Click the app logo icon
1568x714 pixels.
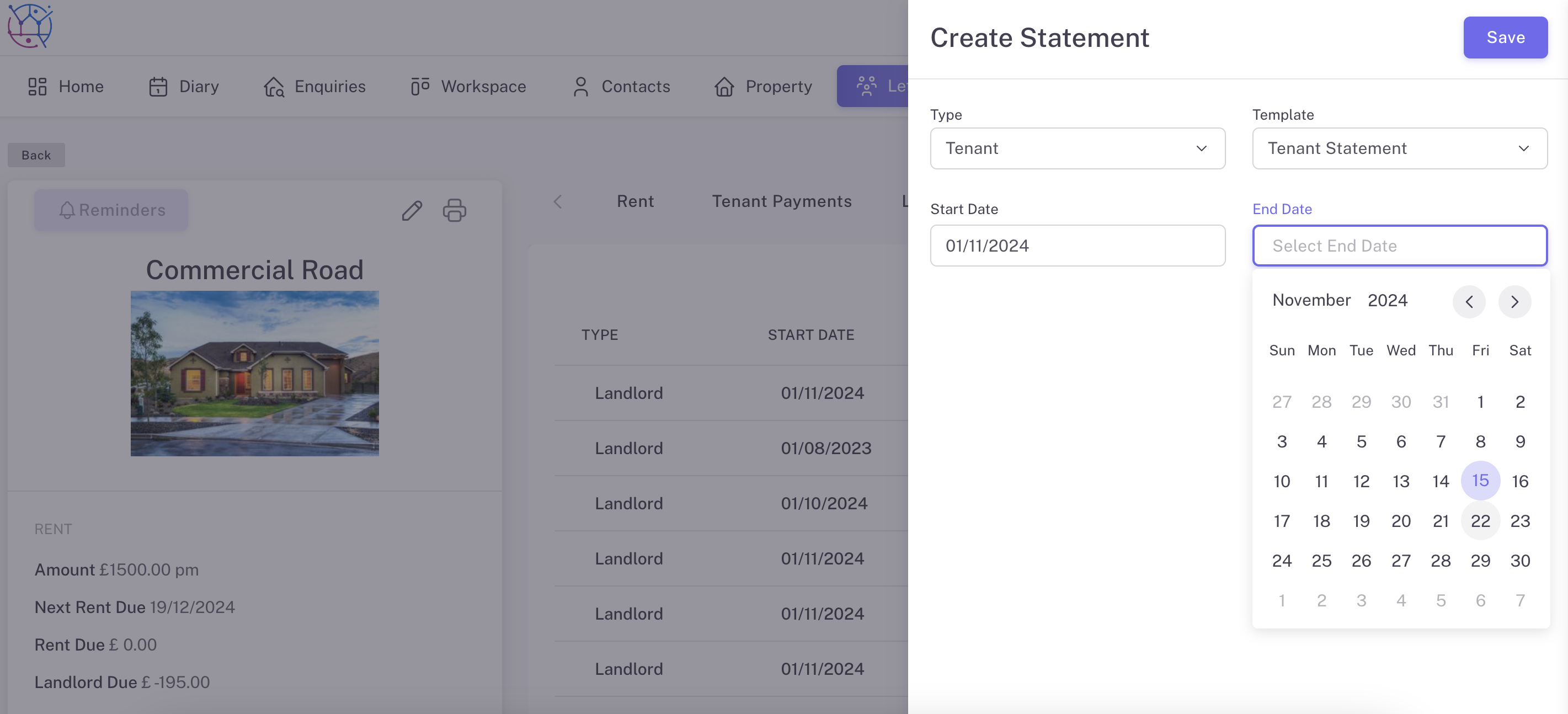[x=30, y=25]
